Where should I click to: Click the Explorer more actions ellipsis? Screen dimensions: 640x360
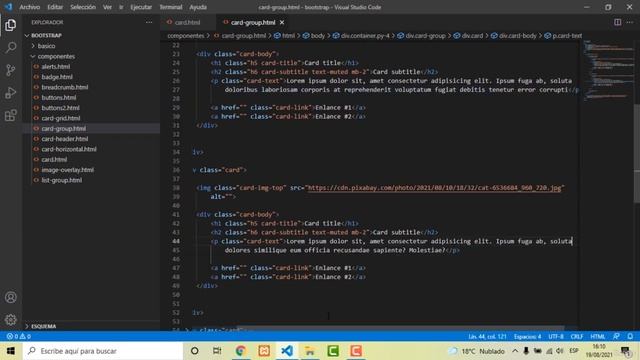(x=149, y=22)
